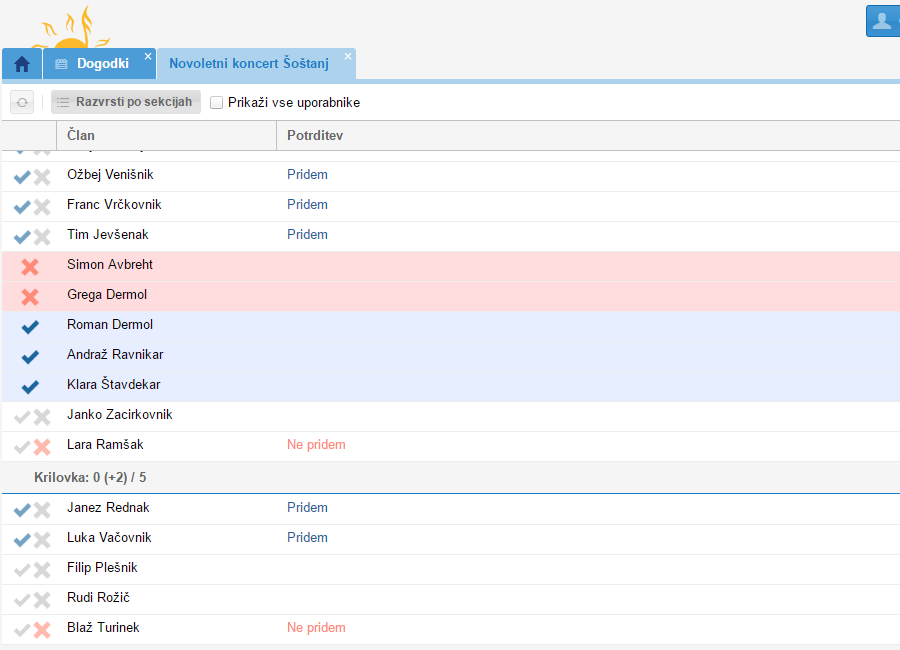Click blue checkmark for Ožbej Venišnik
The width and height of the screenshot is (900, 650).
pyautogui.click(x=22, y=177)
